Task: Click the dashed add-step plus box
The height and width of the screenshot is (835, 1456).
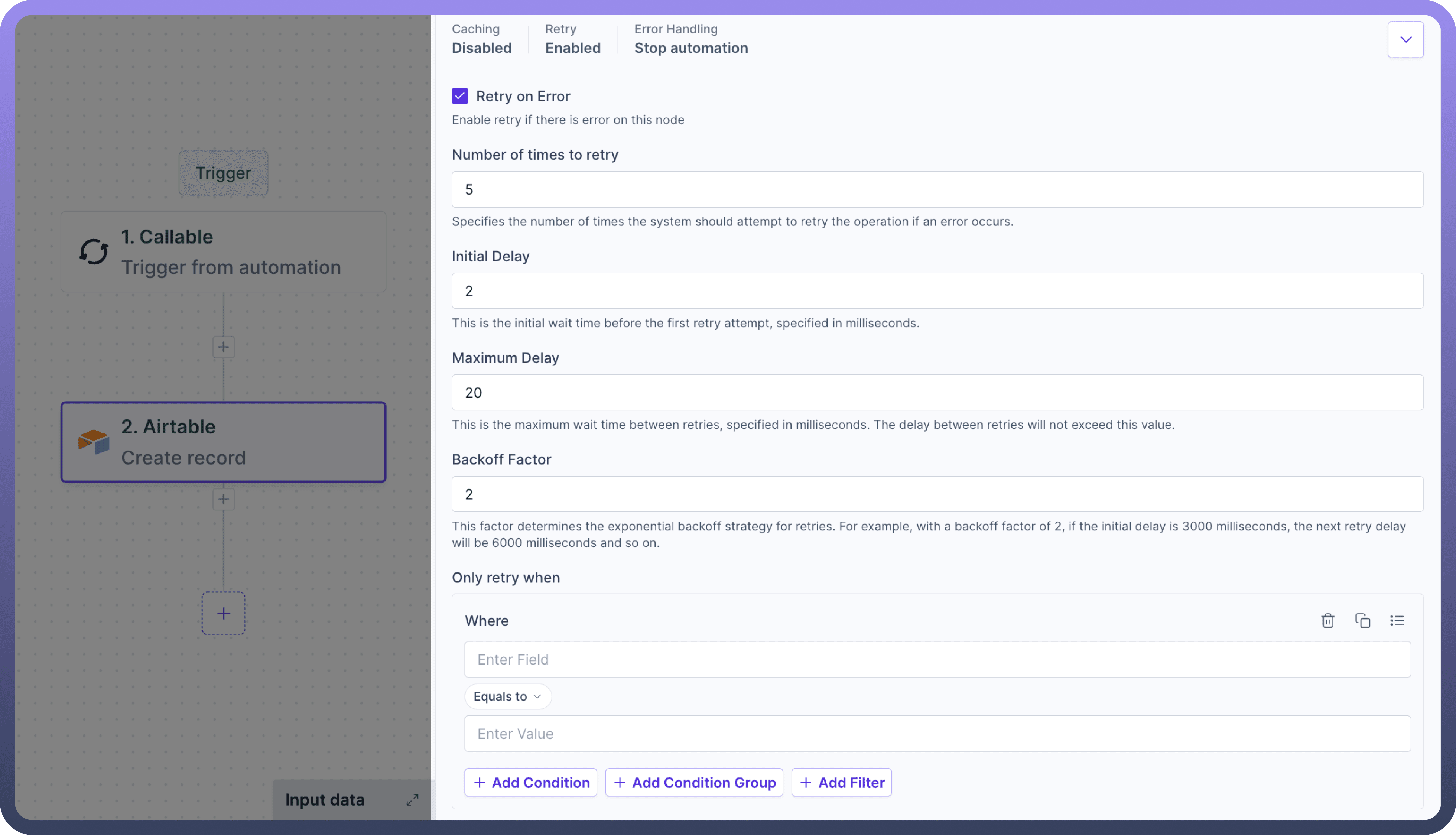Action: coord(223,613)
